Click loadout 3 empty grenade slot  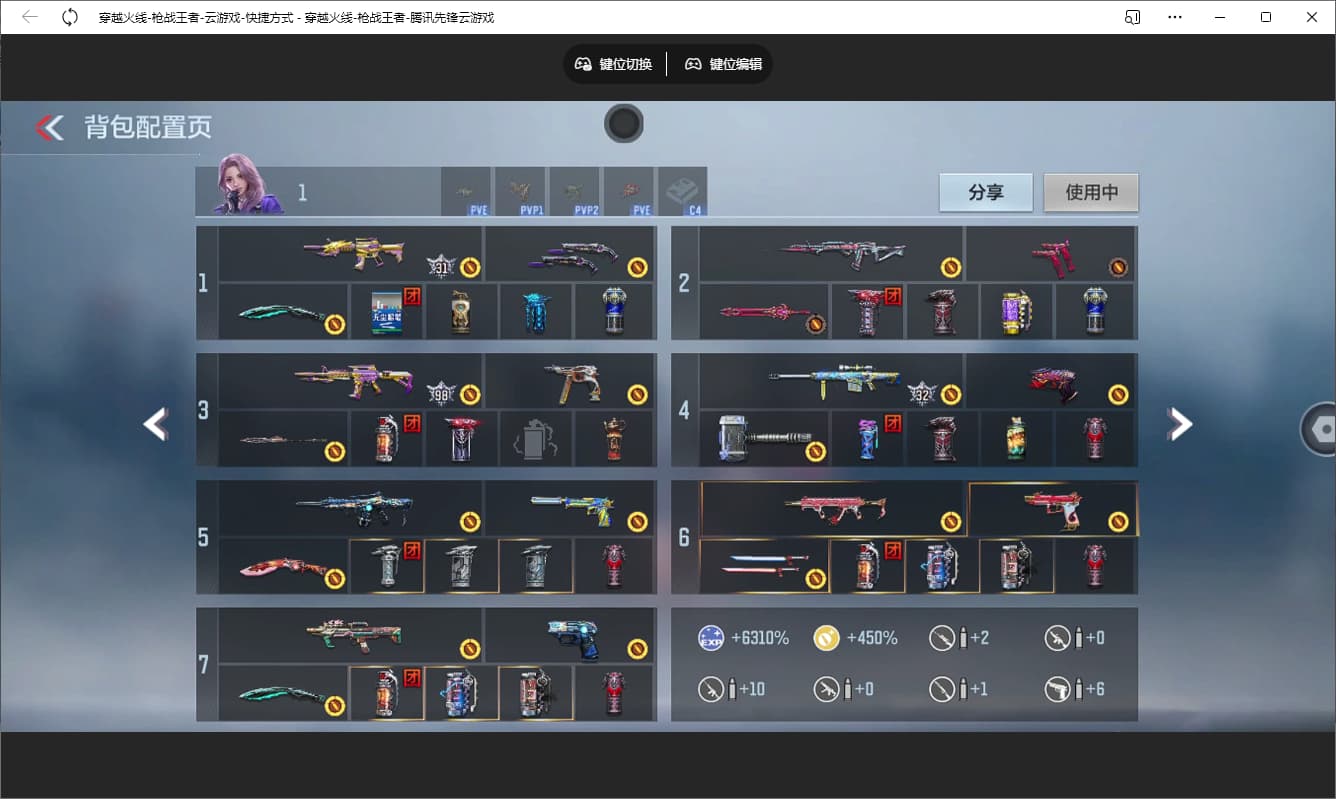point(536,438)
